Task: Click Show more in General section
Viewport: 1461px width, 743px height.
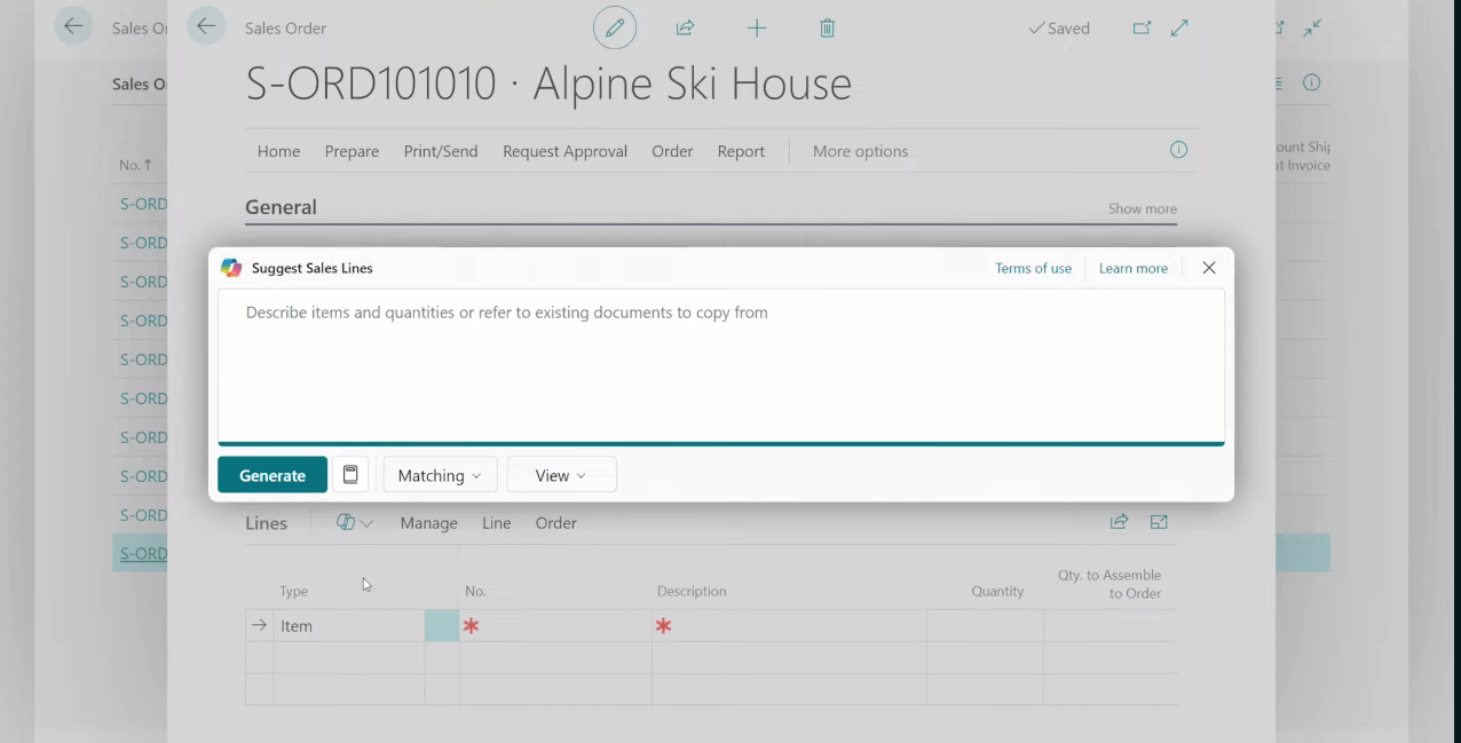Action: [x=1142, y=209]
